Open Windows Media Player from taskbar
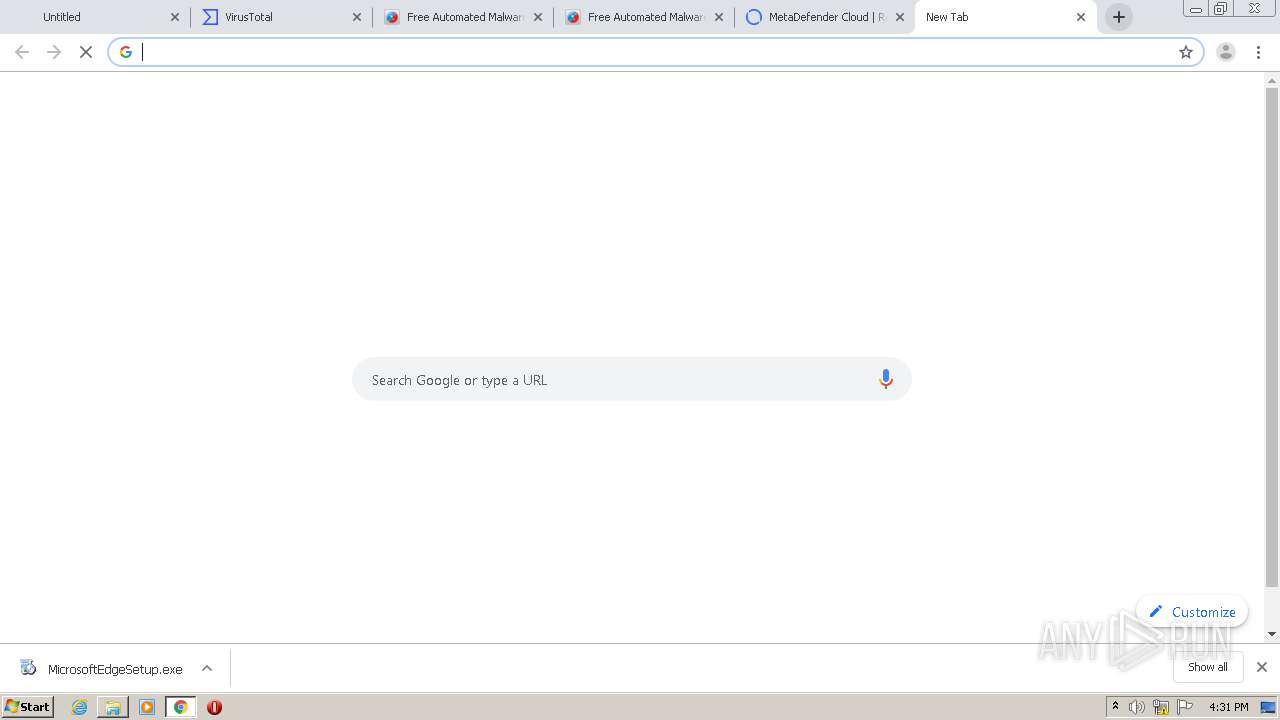Screen dimensions: 1280x720 (x=147, y=707)
